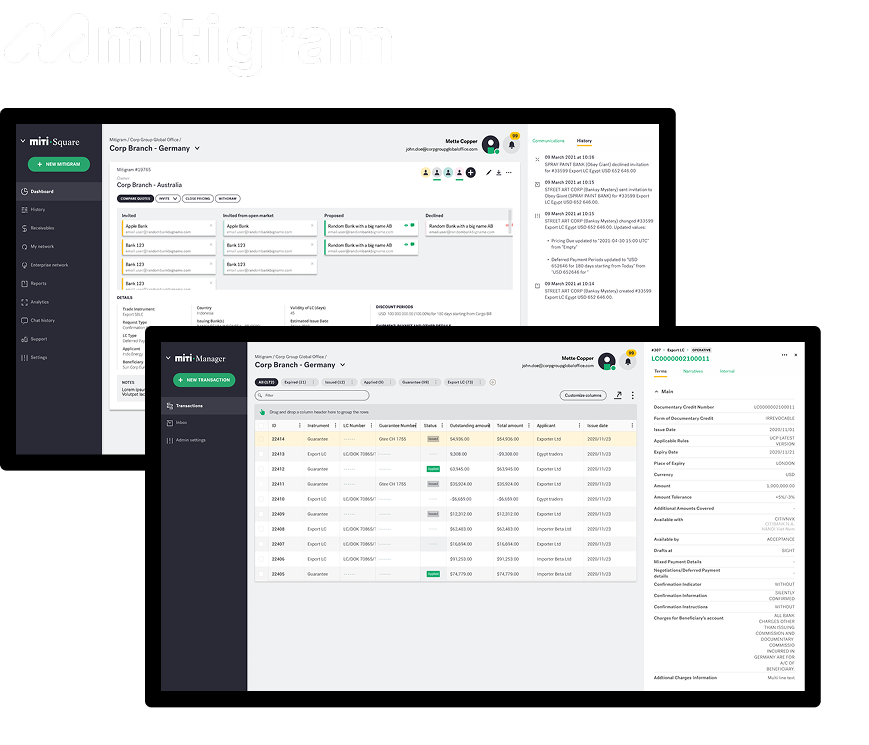Click the COMPARE QUOTES button

point(135,198)
